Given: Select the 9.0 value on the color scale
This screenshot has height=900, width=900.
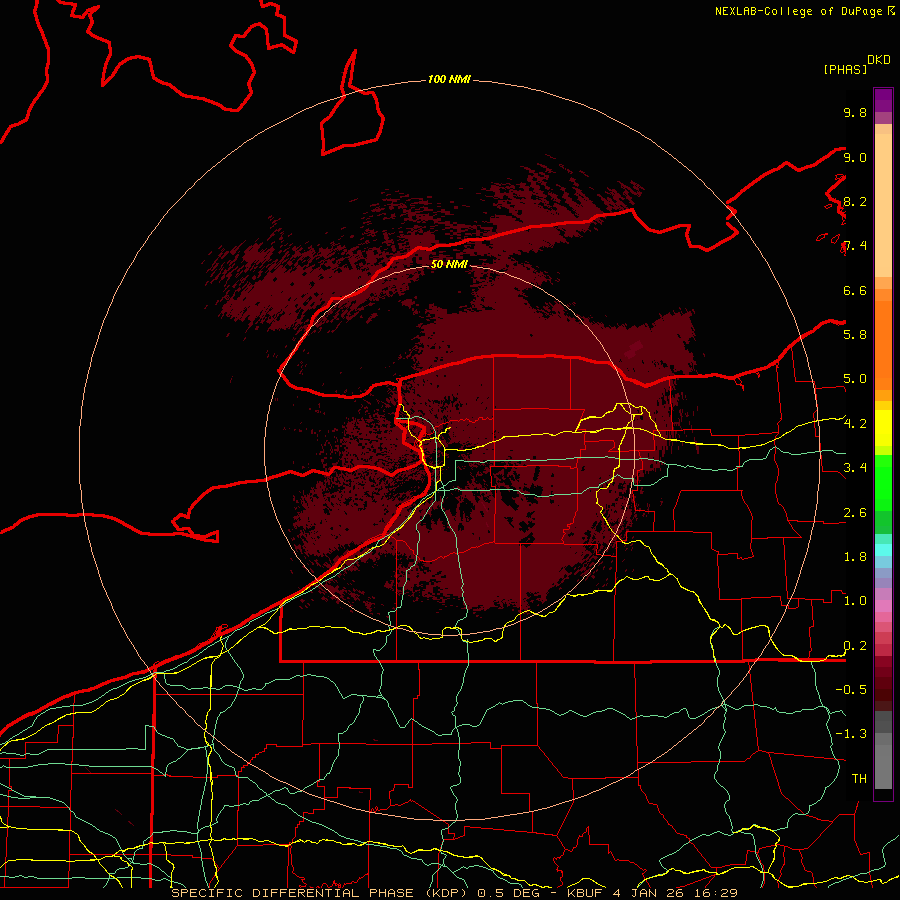Looking at the screenshot, I should pyautogui.click(x=855, y=157).
